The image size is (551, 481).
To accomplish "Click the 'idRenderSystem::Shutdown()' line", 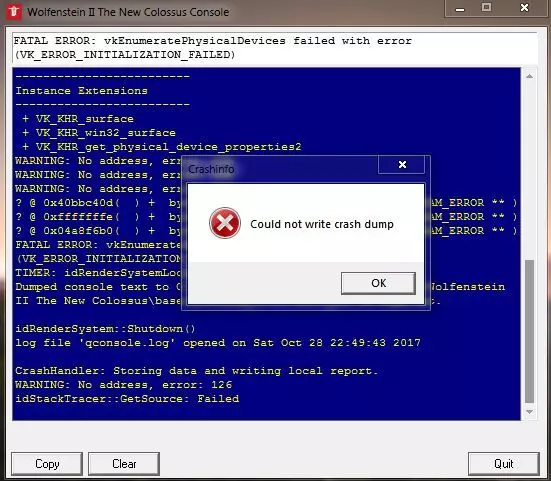I will [105, 329].
